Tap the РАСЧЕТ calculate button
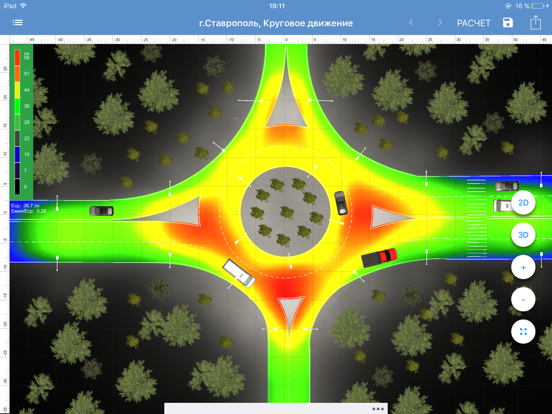The height and width of the screenshot is (414, 552). click(x=473, y=23)
